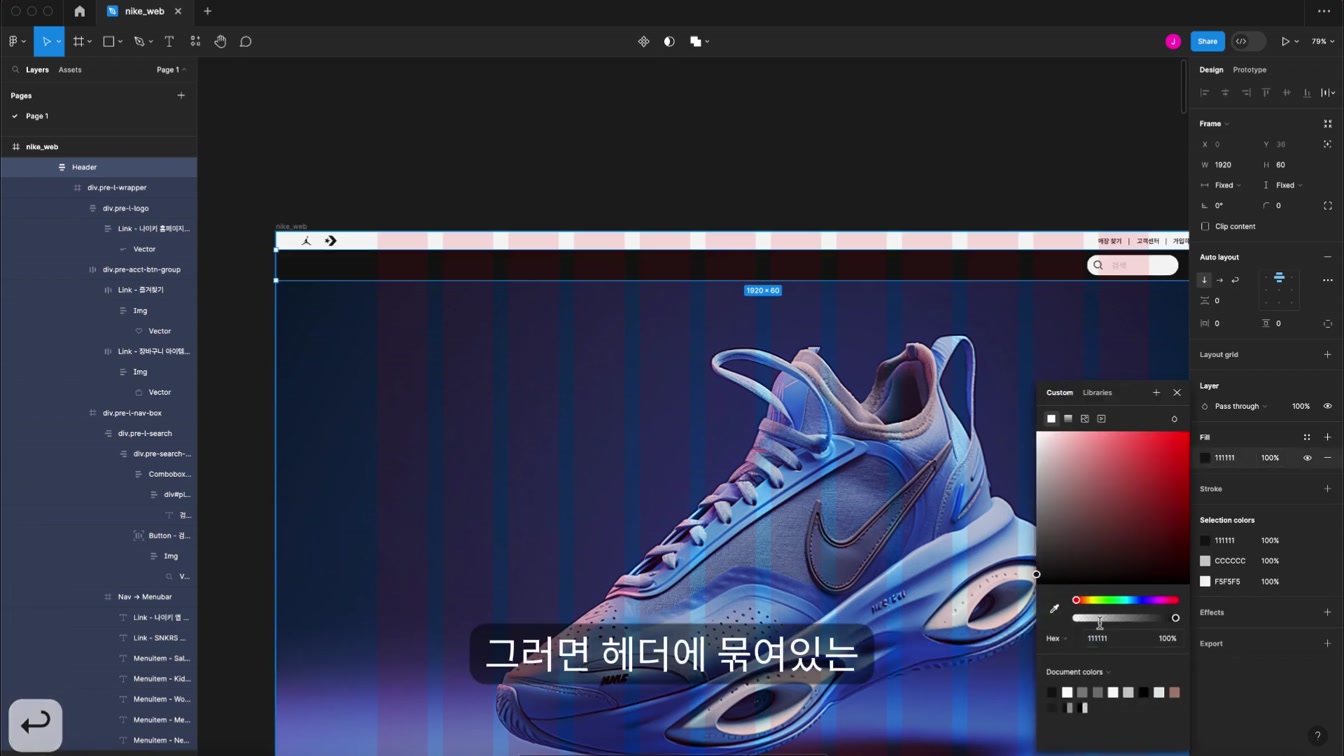Open the Hex color model dropdown
Viewport: 1344px width, 756px height.
(x=1056, y=638)
